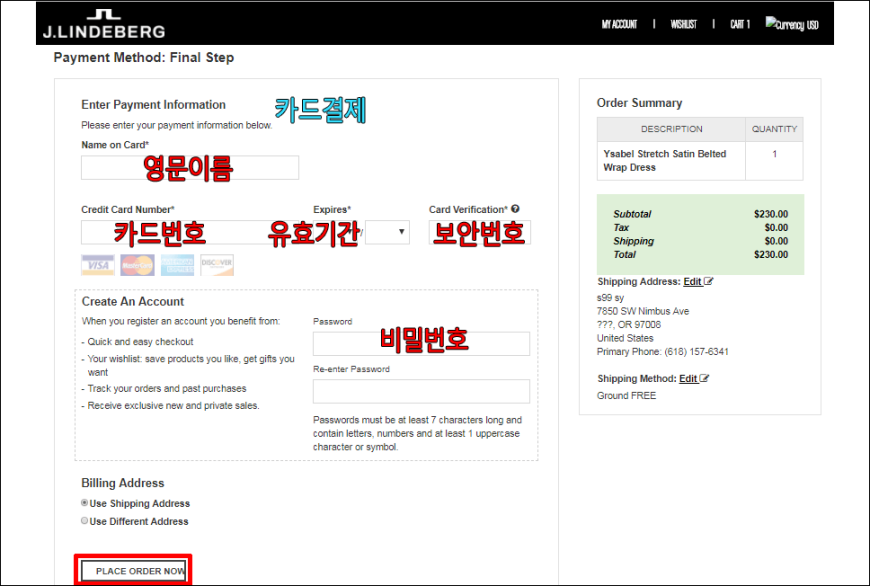Click the Name on Card field

[x=190, y=168]
